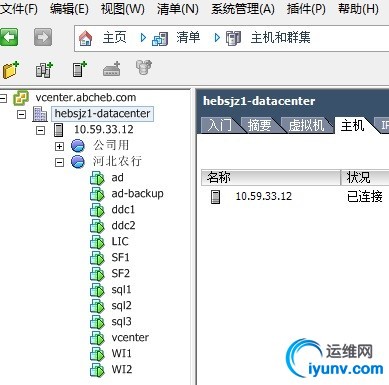Click the greyed datastore cluster toolbar icon

(144, 67)
